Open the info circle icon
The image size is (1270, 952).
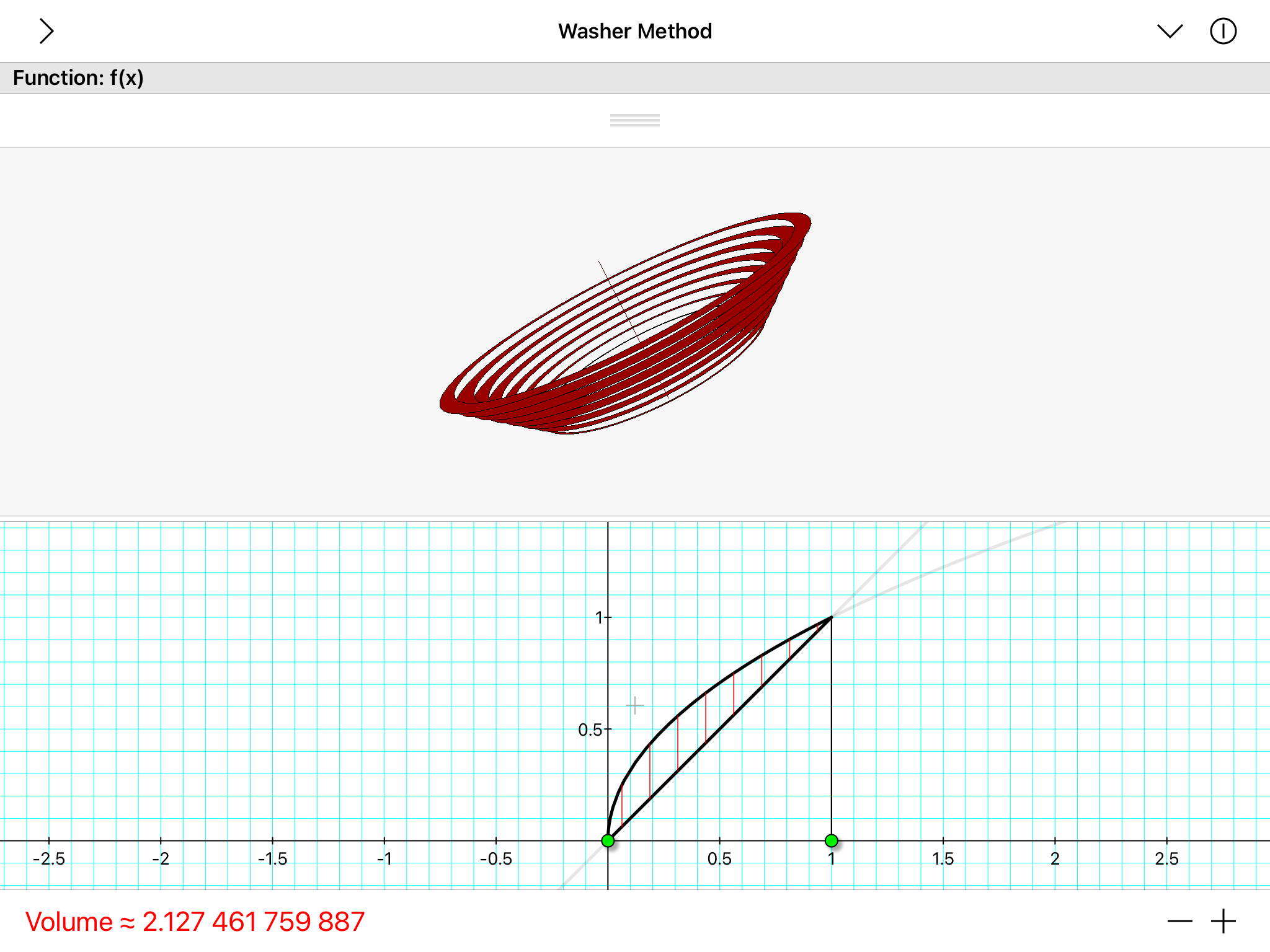tap(1223, 31)
